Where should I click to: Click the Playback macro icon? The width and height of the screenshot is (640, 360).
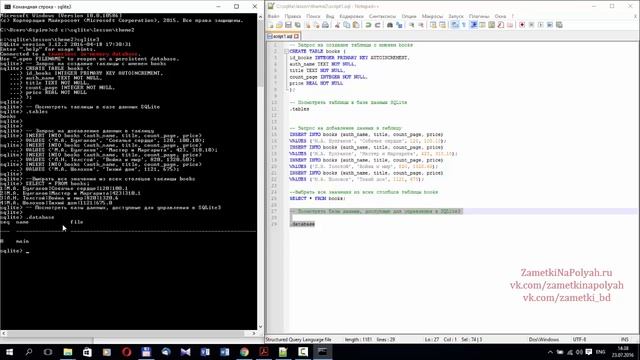coord(541,25)
